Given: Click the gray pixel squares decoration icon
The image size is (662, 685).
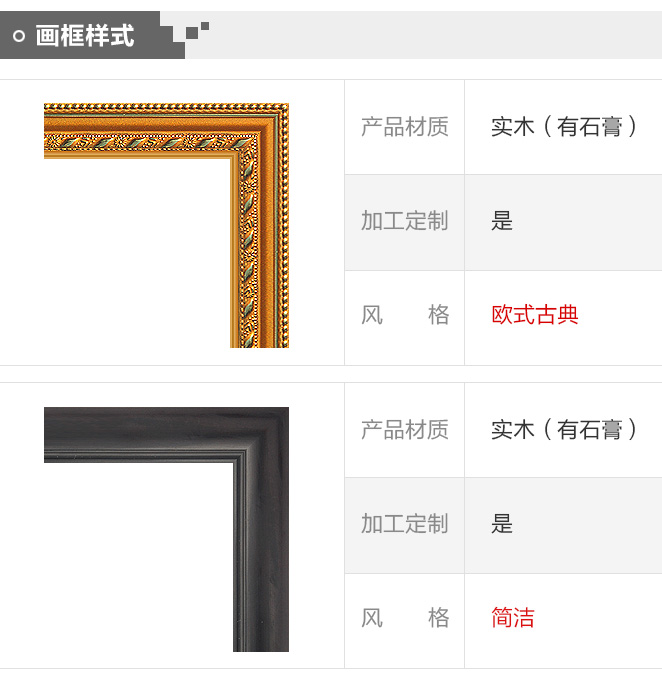Looking at the screenshot, I should (198, 31).
